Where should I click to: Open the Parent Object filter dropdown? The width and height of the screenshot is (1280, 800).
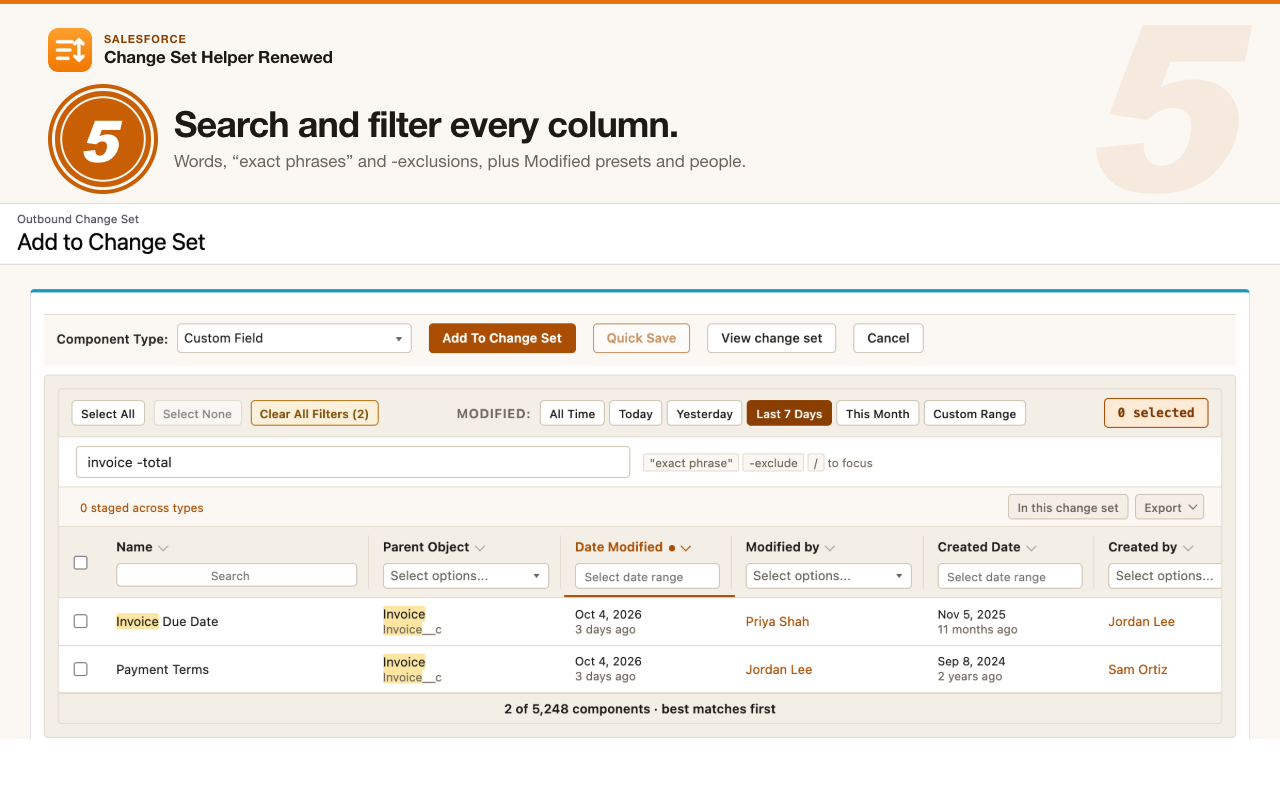point(466,576)
